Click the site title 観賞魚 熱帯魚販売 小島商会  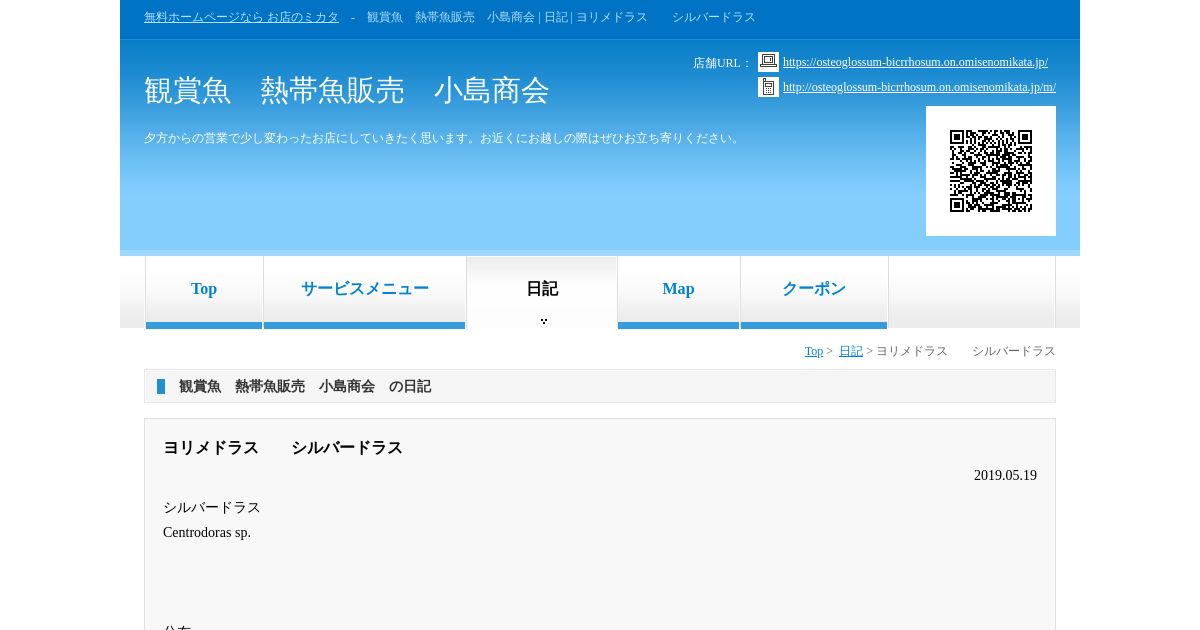point(347,91)
